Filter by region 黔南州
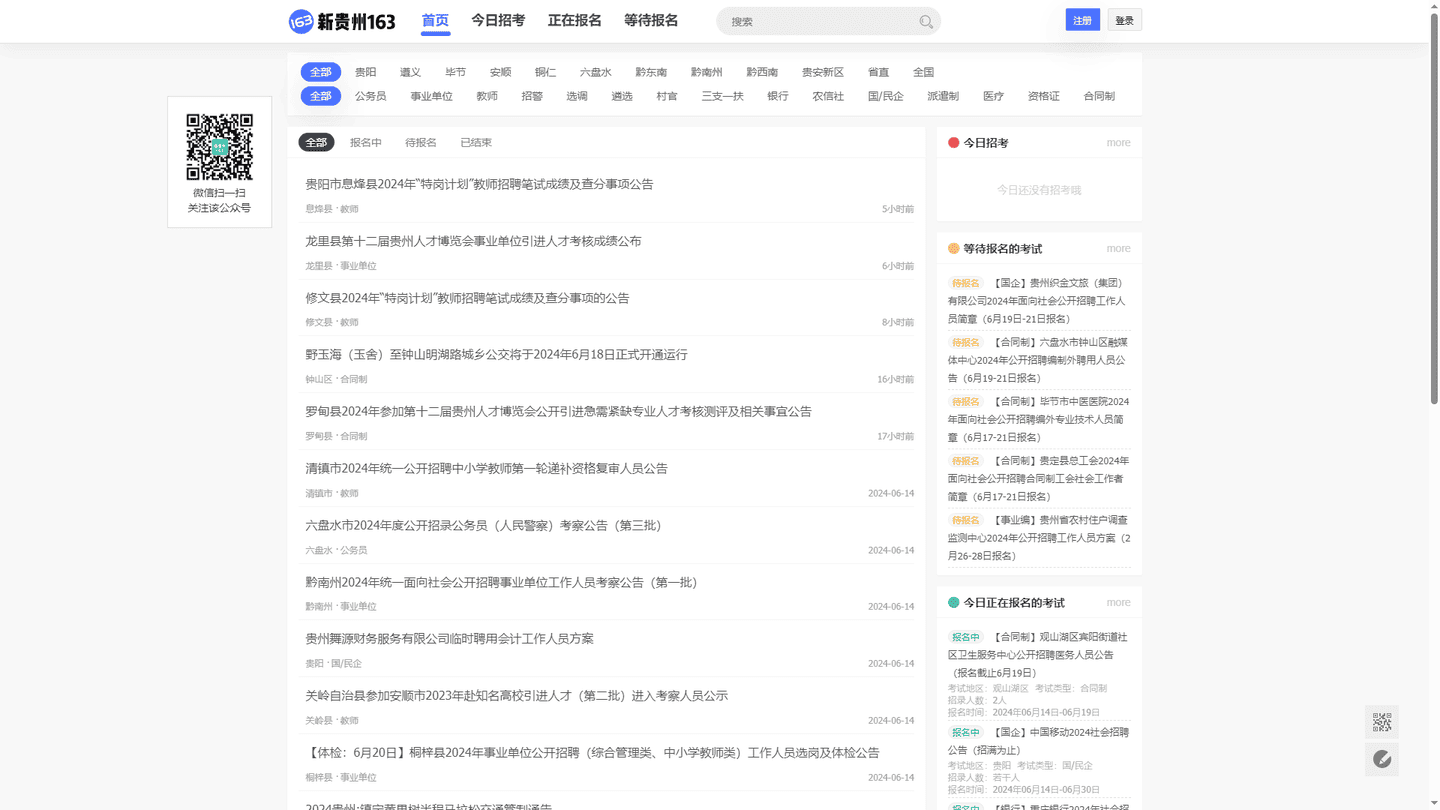 tap(706, 72)
